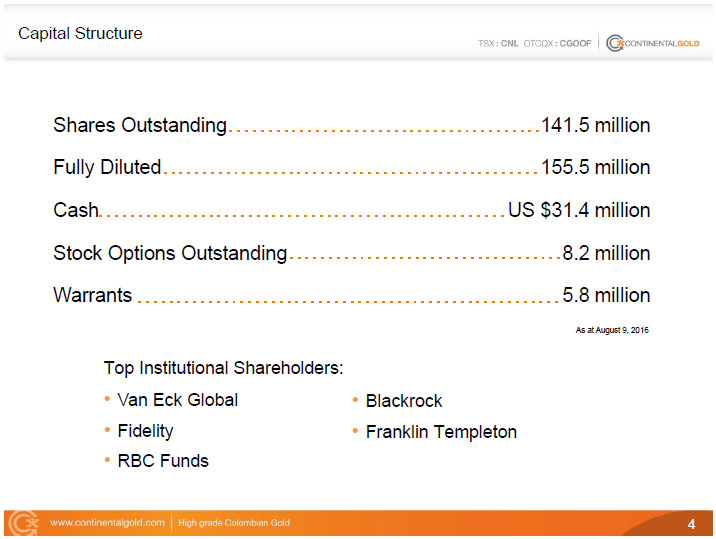Click the TSX: CNL ticker text
Screen dimensions: 716x539
point(498,44)
